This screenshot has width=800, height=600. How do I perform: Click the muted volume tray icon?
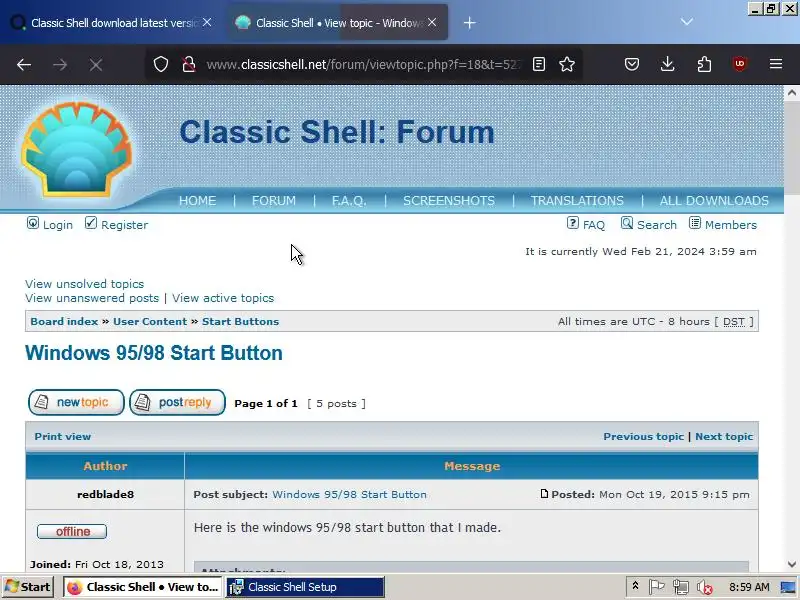pos(705,587)
